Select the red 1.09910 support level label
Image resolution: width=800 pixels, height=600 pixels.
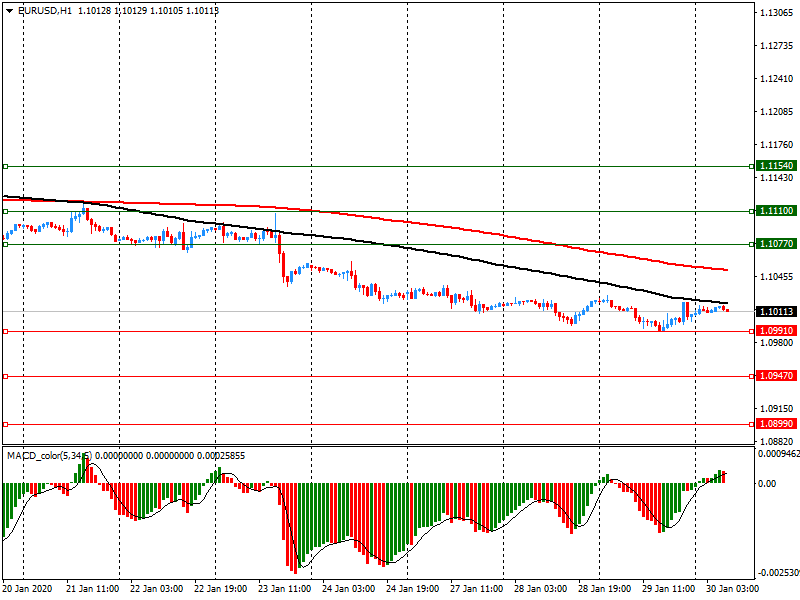[776, 331]
